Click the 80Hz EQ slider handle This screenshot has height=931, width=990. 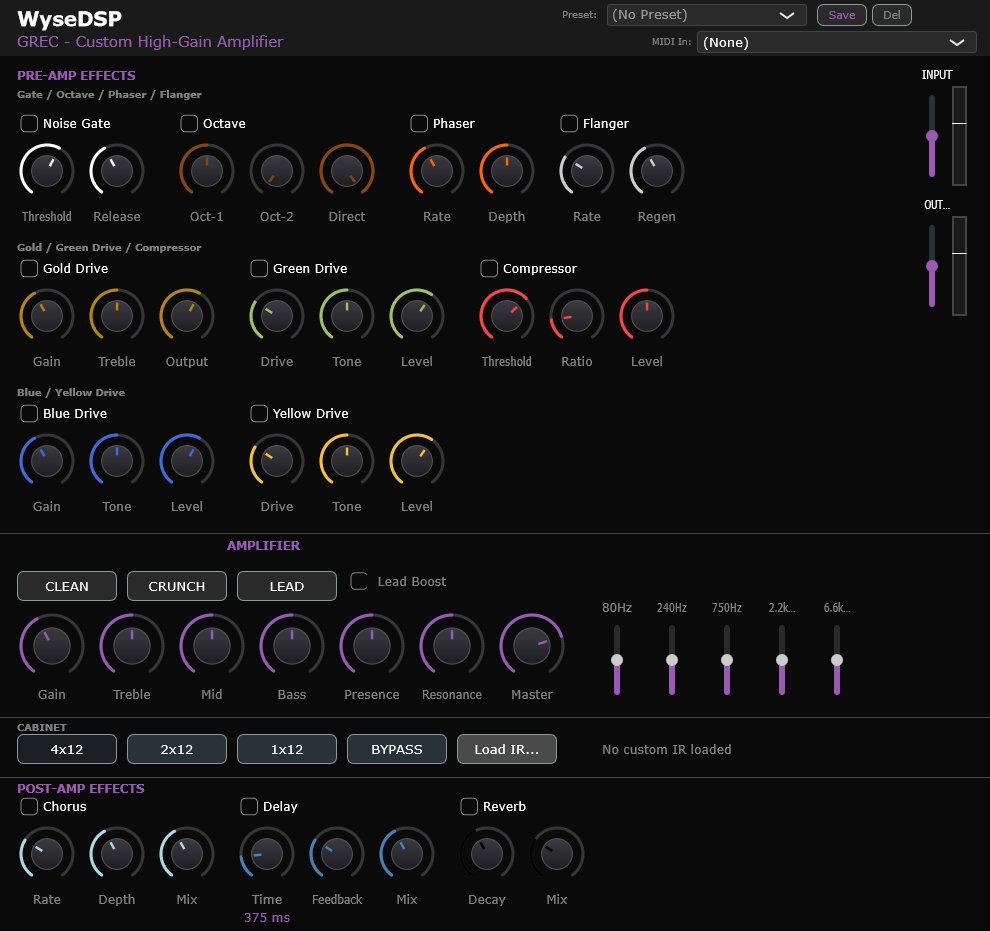[x=617, y=660]
